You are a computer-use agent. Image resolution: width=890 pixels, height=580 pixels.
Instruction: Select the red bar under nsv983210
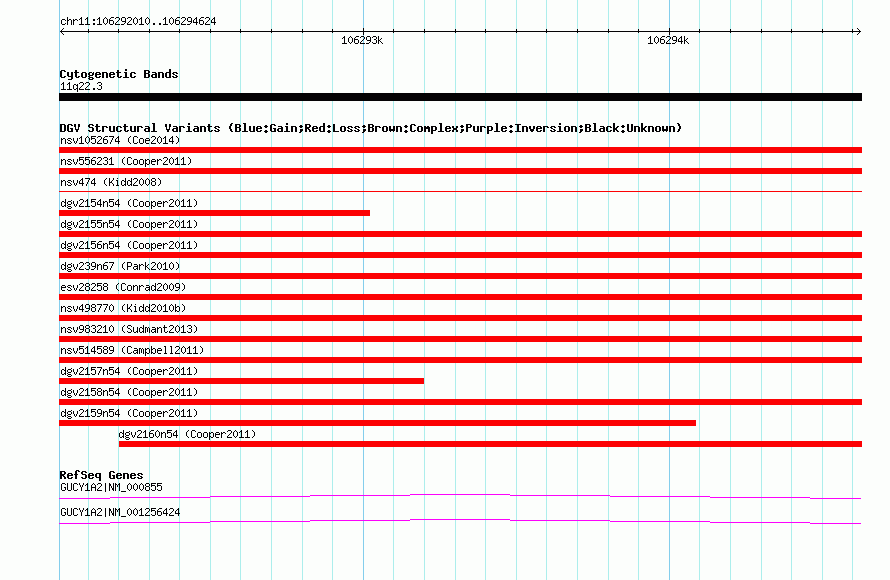pyautogui.click(x=460, y=339)
